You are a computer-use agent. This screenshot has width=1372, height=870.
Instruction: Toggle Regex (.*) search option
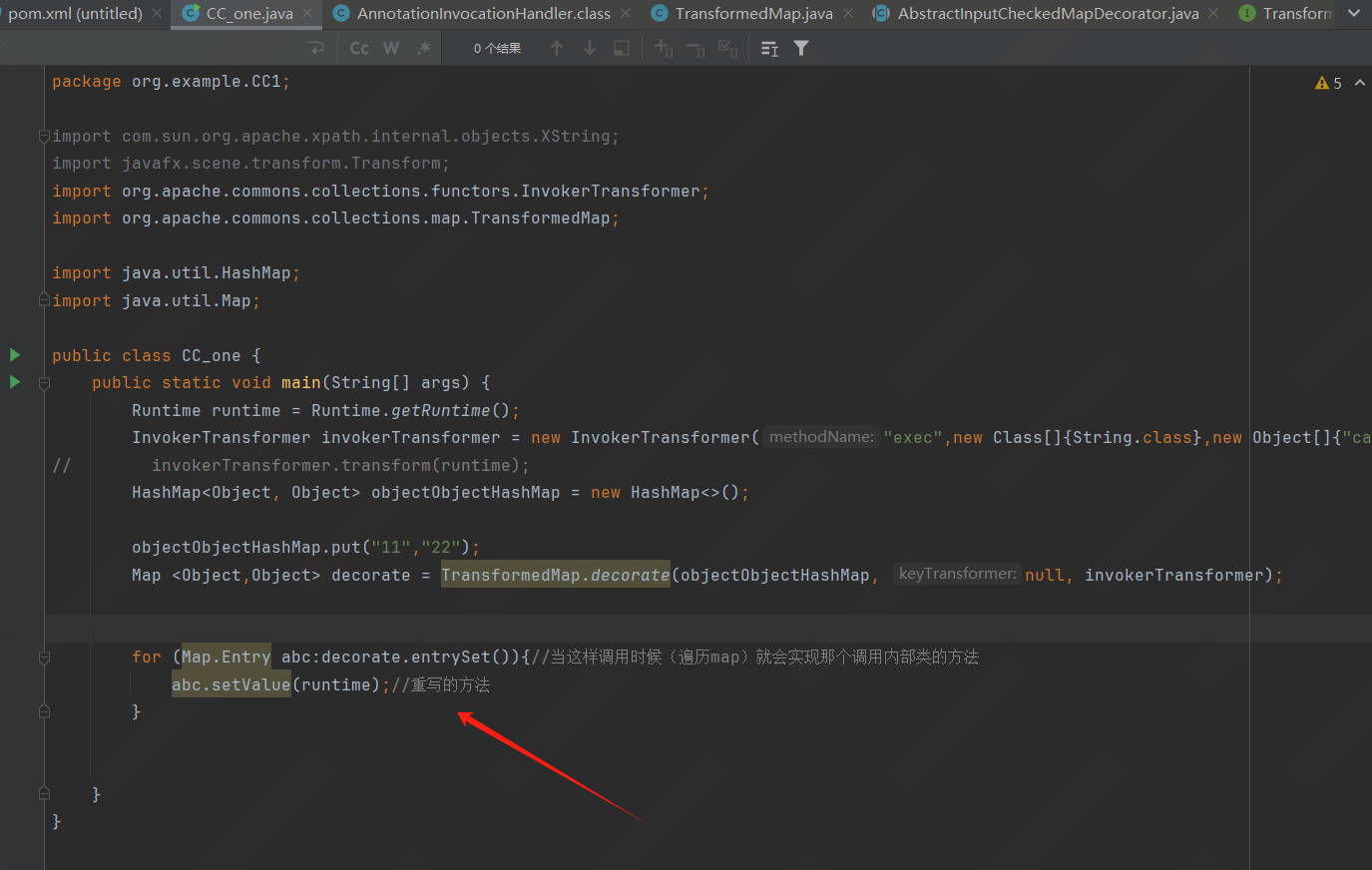pos(424,48)
